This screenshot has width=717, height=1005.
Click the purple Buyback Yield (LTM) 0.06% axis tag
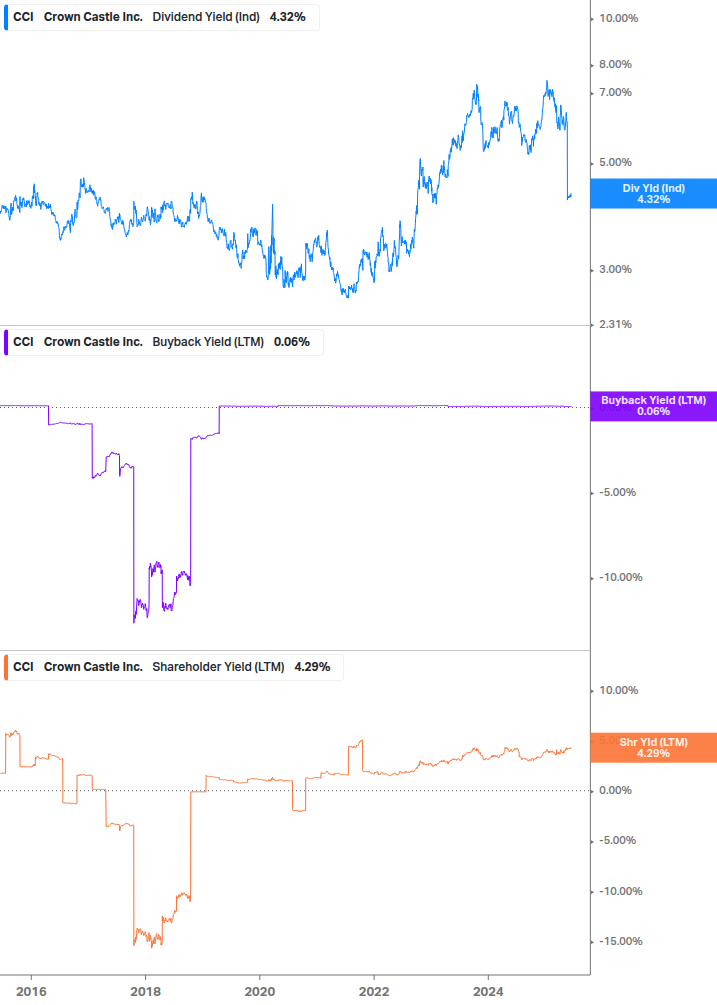(654, 406)
